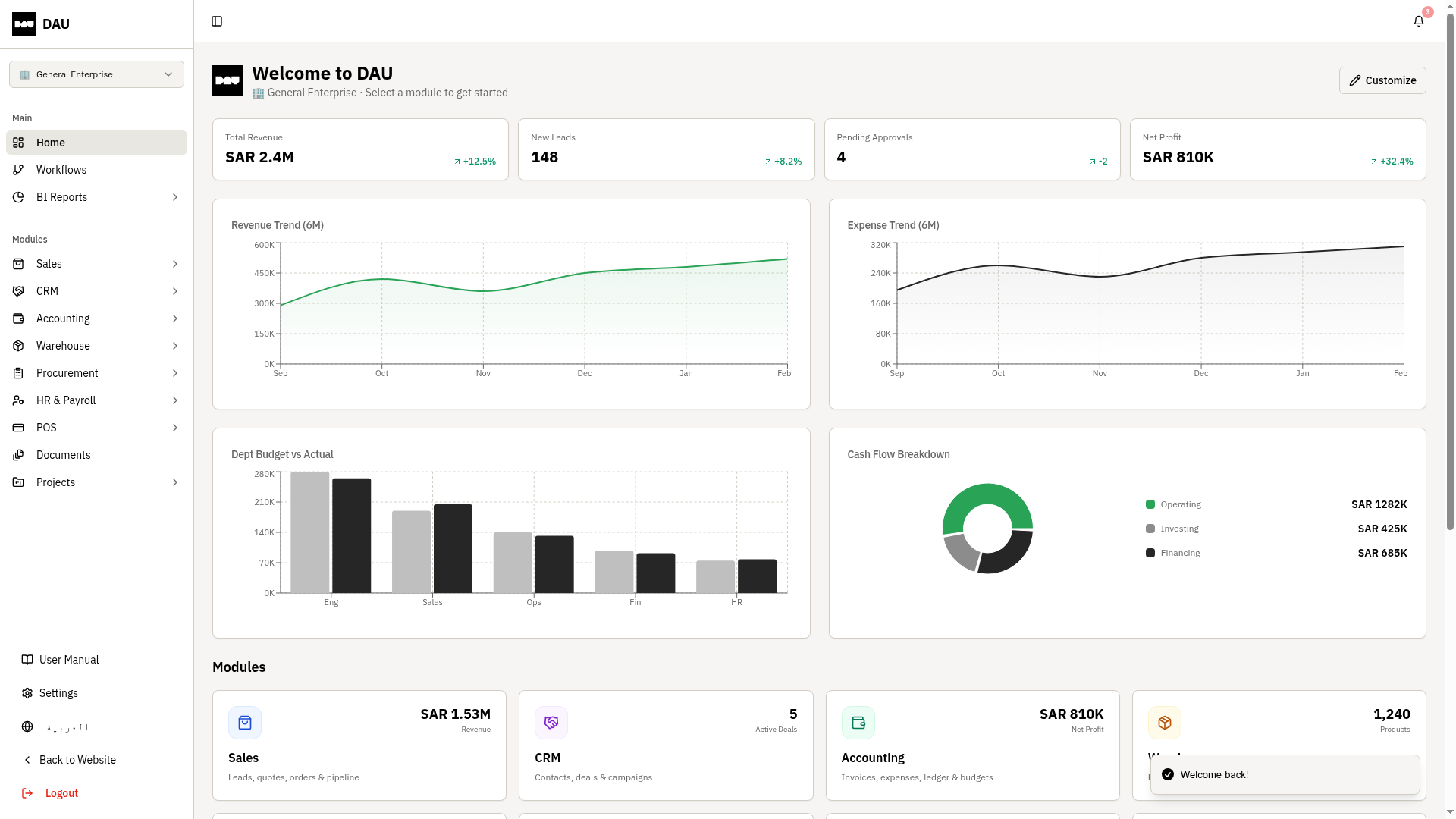Viewport: 1456px width, 819px height.
Task: Click the Accounting module wallet icon
Action: [x=858, y=723]
